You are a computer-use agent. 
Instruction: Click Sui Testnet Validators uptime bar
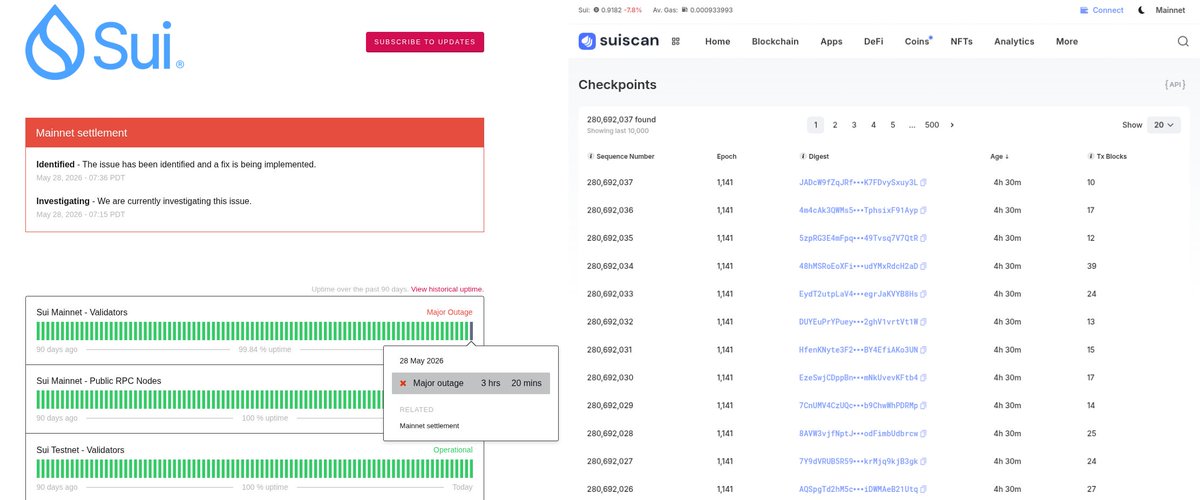click(254, 470)
